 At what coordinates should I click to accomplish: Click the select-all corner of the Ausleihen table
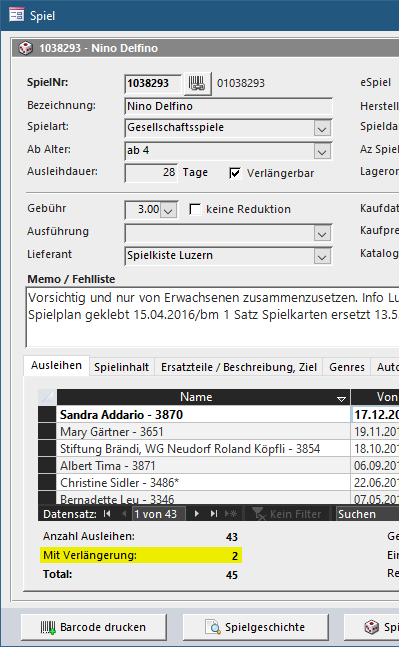(47, 397)
